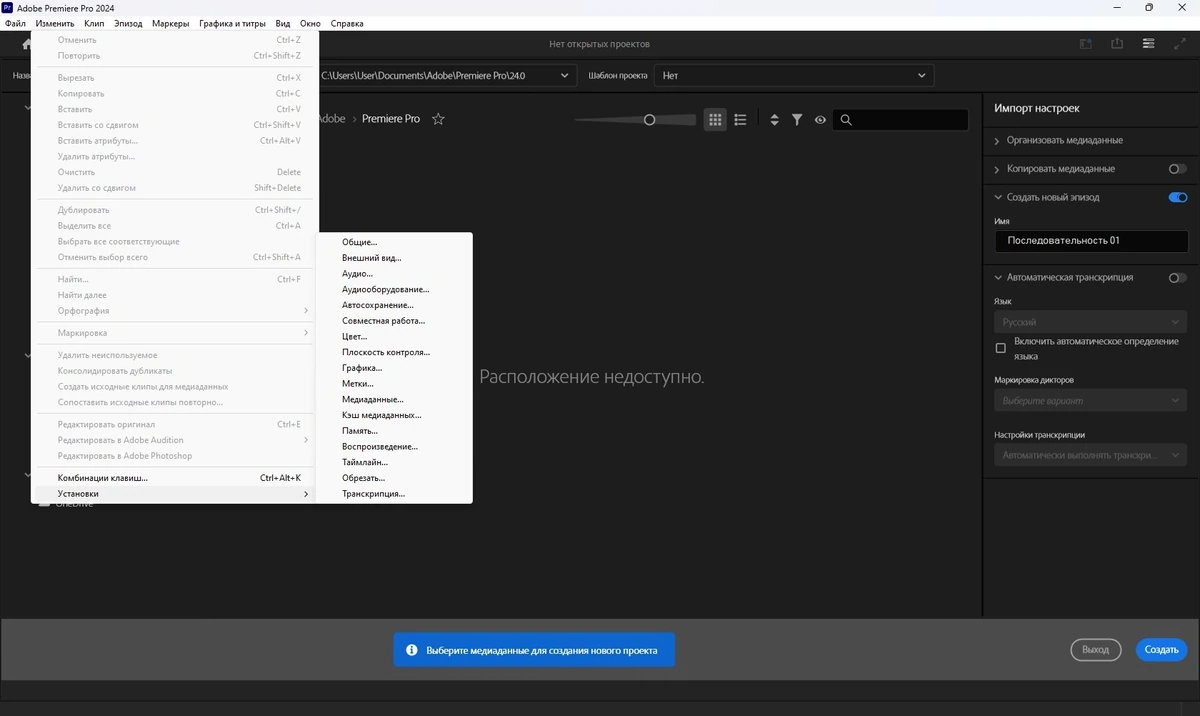Image resolution: width=1200 pixels, height=716 pixels.
Task: Select Внешний вид... preferences entry
Action: 394,258
